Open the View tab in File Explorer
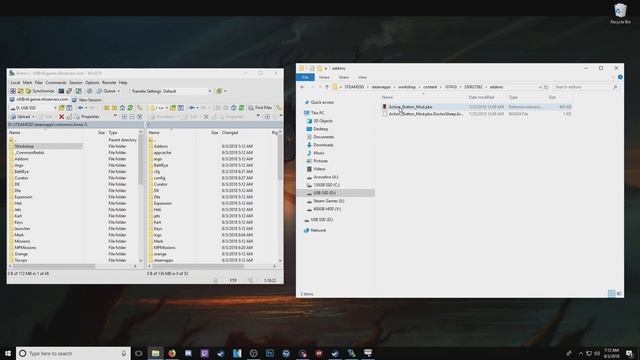 coord(362,77)
